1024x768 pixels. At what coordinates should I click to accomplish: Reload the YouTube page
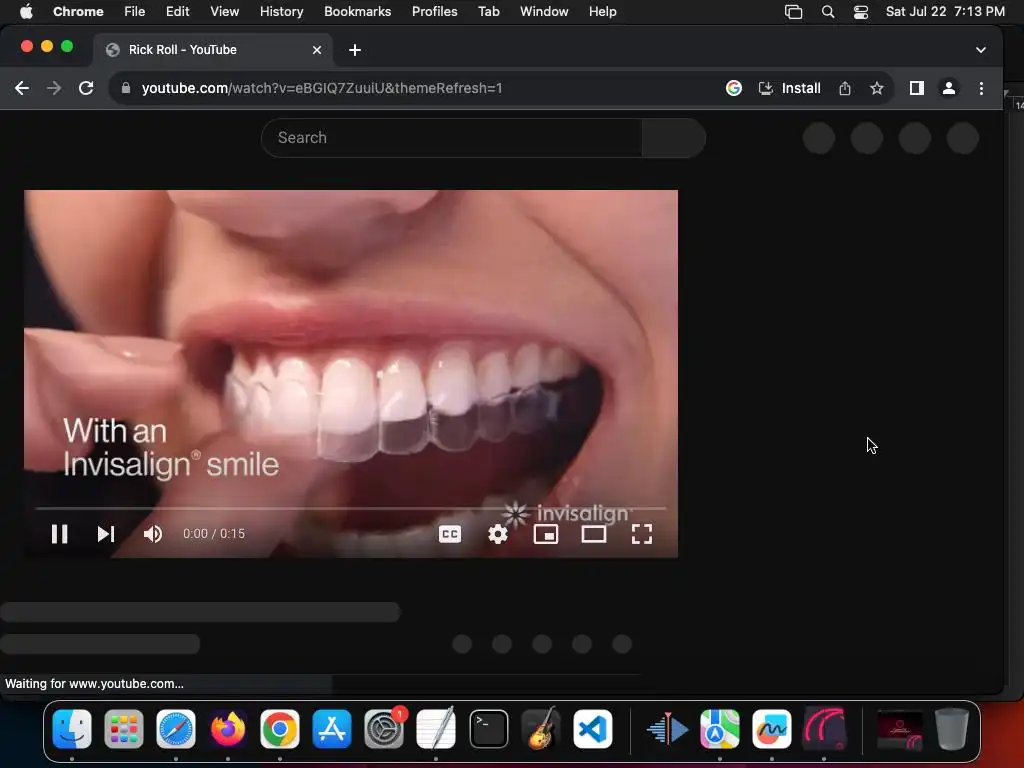(86, 88)
